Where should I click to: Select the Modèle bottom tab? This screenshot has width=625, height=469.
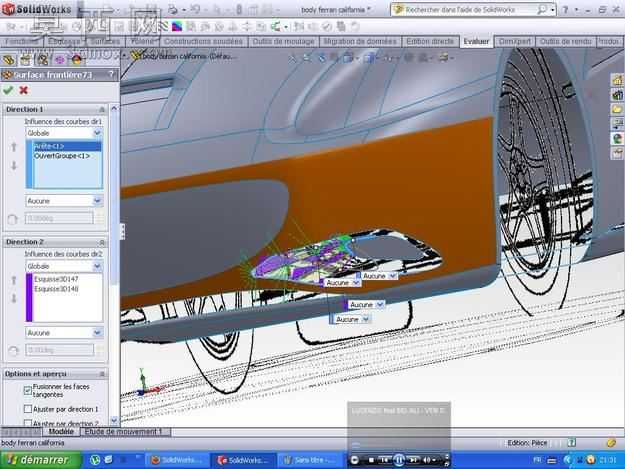pyautogui.click(x=61, y=432)
